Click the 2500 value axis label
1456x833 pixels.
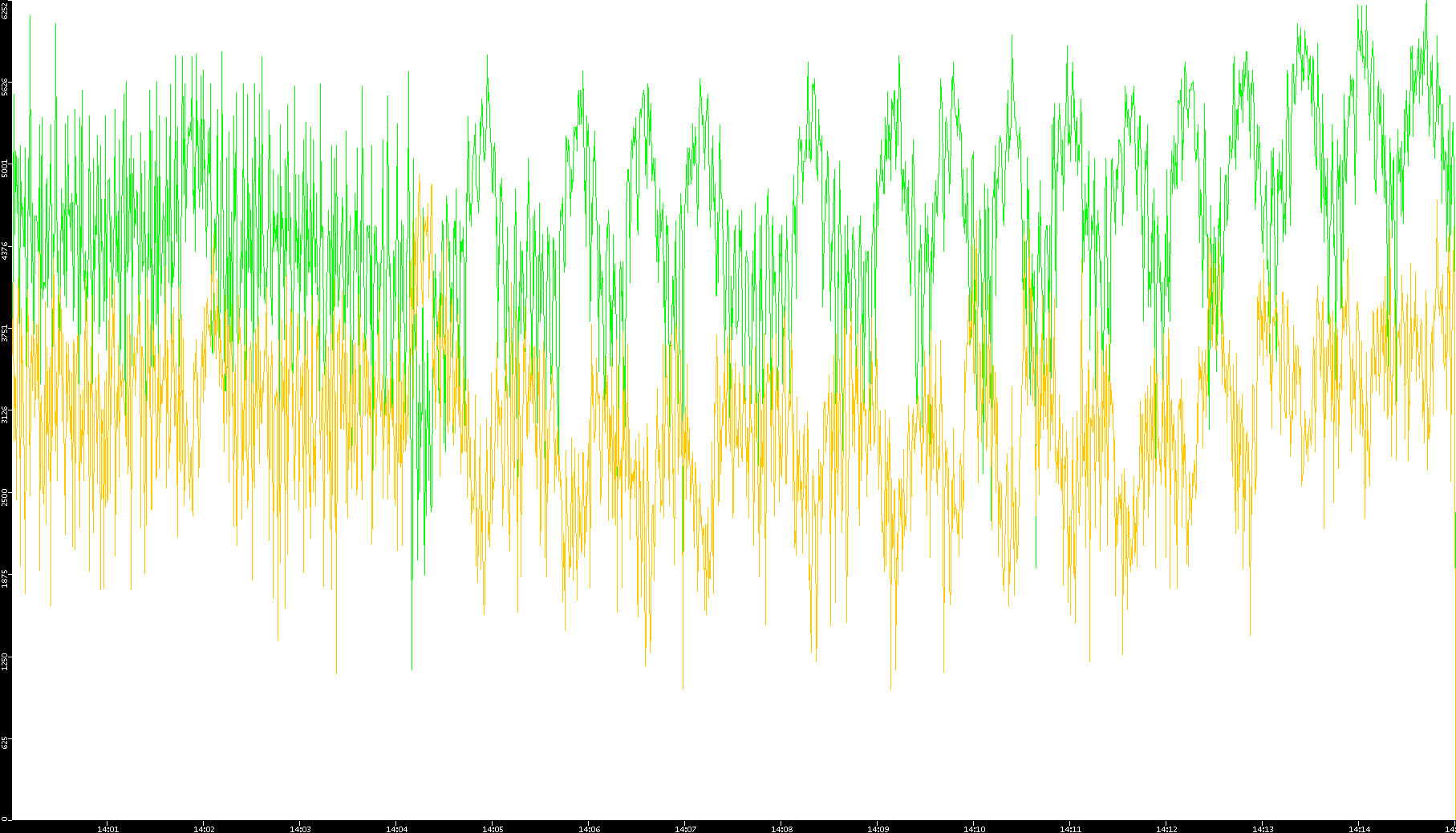(x=5, y=496)
